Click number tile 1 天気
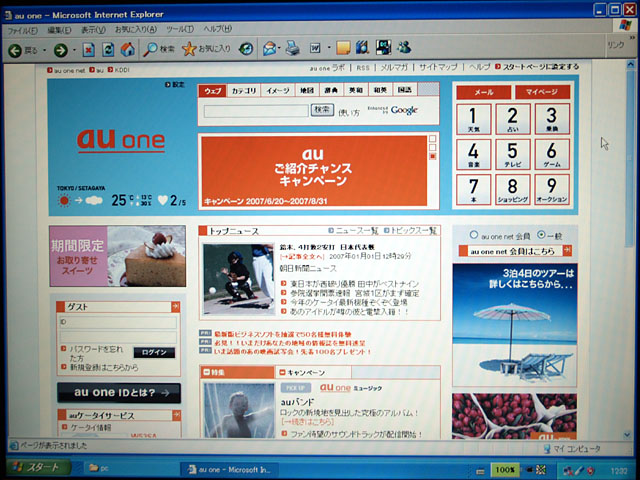This screenshot has height=480, width=640. [x=473, y=119]
